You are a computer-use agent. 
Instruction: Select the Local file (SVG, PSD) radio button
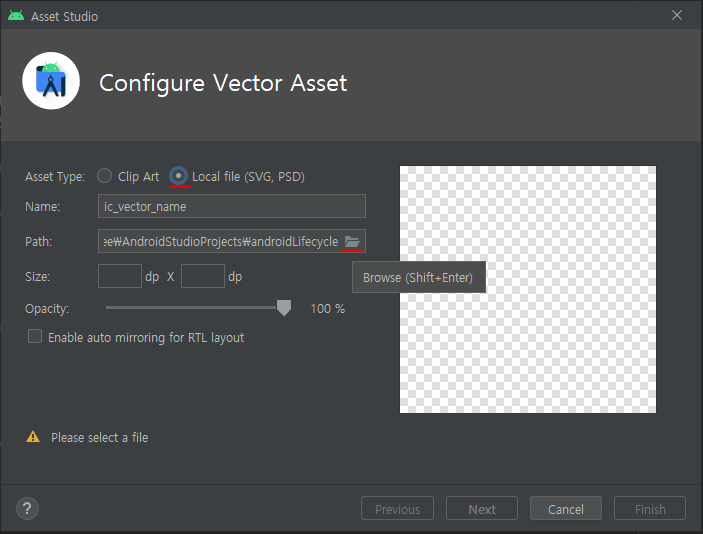(x=179, y=176)
